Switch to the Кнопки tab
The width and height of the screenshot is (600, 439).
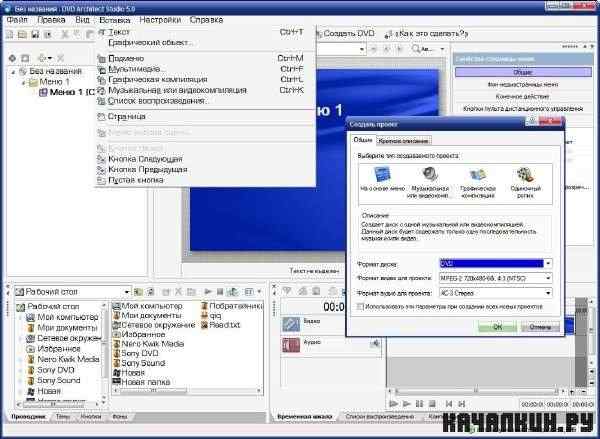pos(91,416)
